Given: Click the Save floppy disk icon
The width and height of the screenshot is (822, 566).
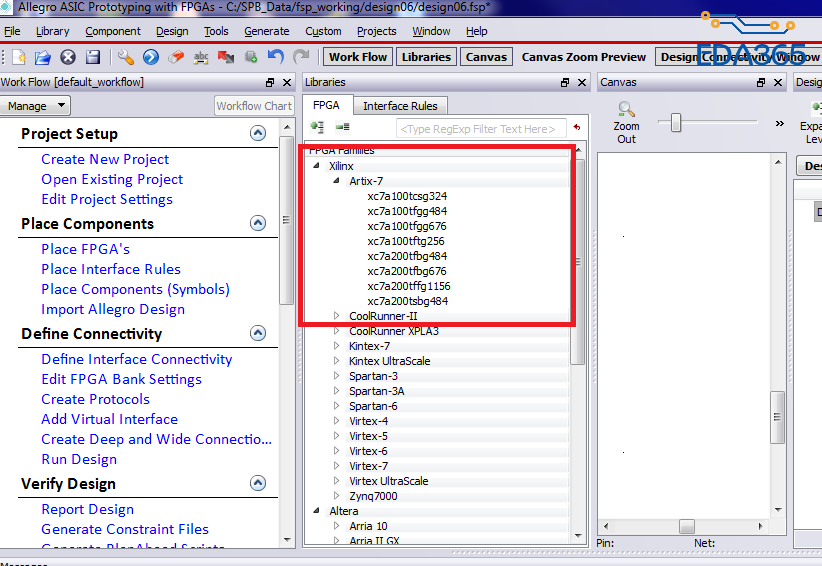Looking at the screenshot, I should (93, 57).
